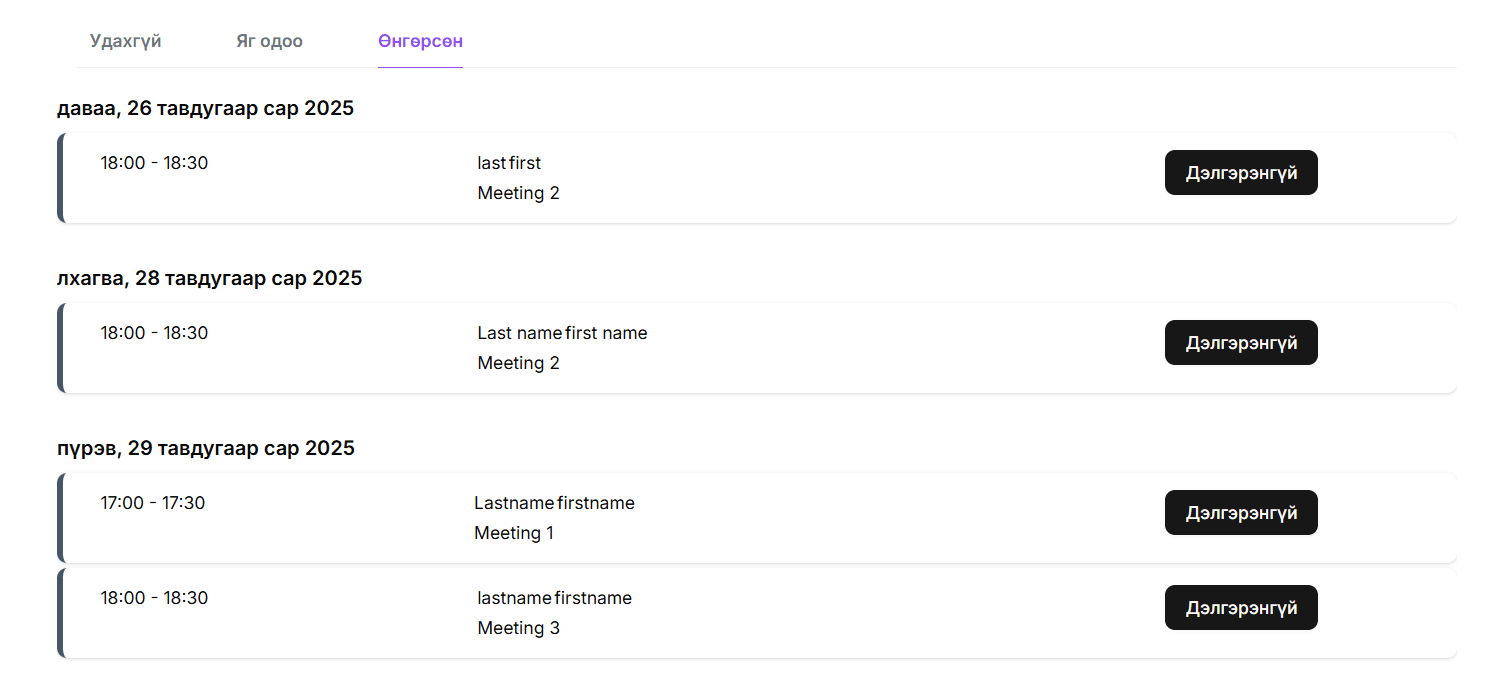Click the Meeting 3 title
Screen dimensions: 1507x691
click(x=518, y=628)
